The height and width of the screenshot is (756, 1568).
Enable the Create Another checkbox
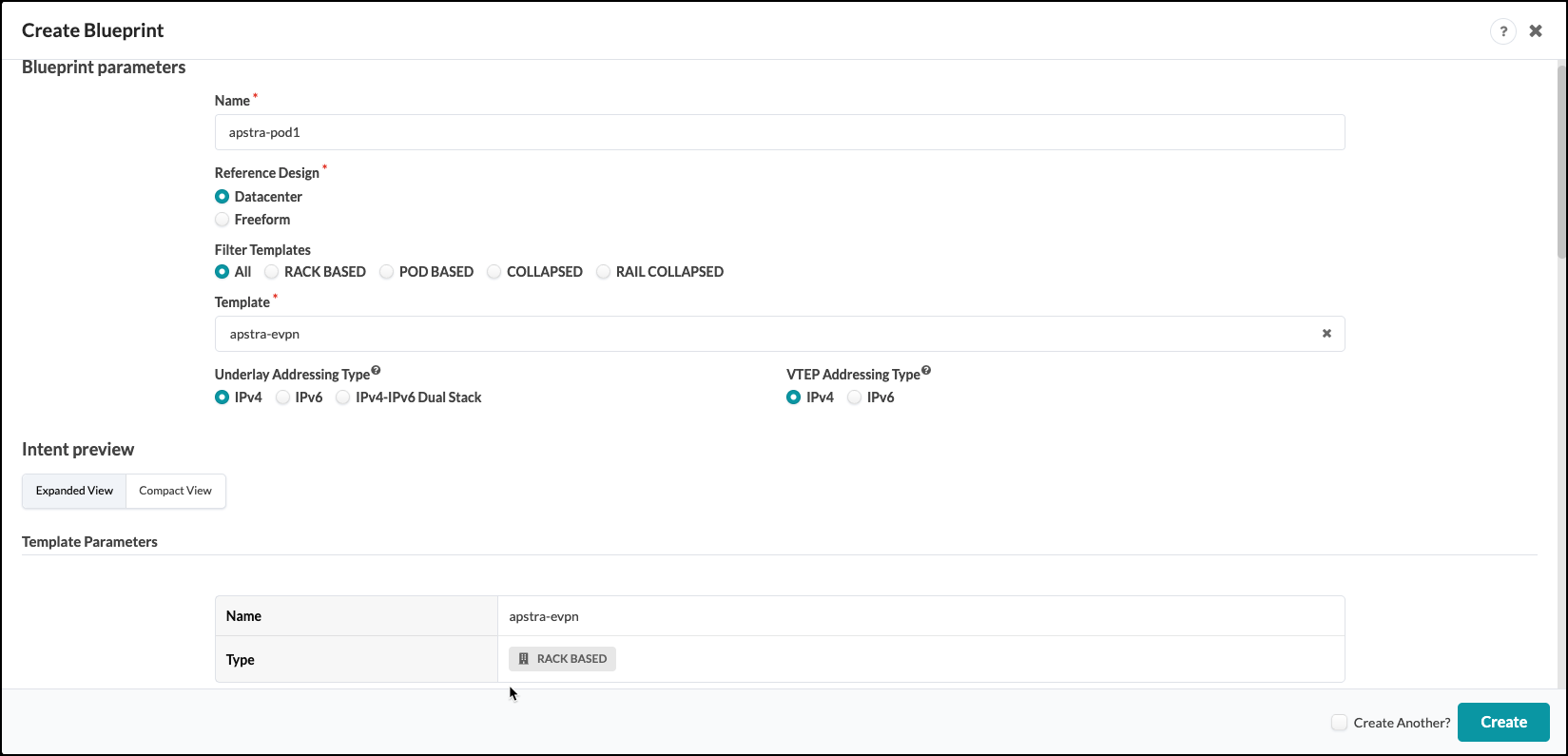[1339, 723]
